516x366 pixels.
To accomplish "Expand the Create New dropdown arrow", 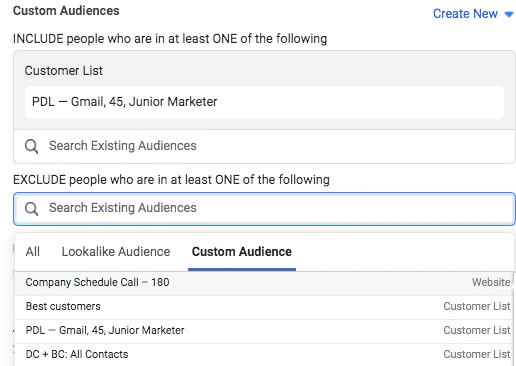I will 509,14.
